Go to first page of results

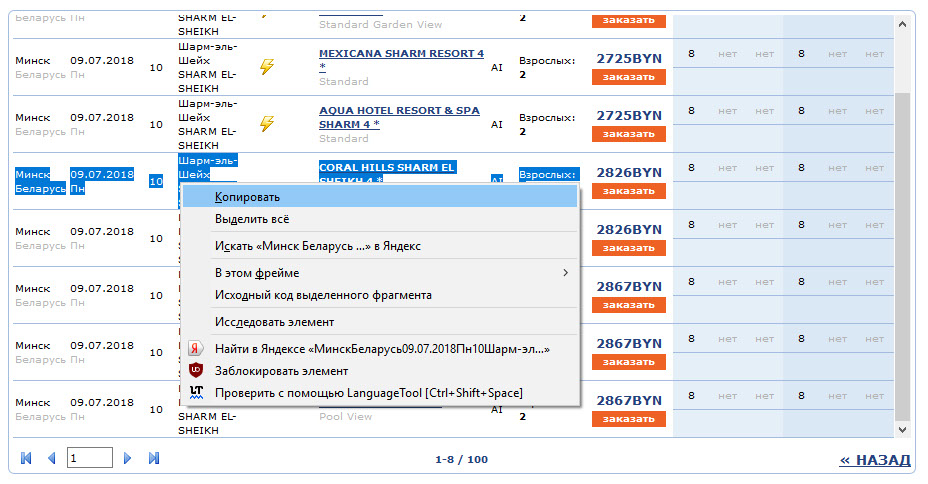point(26,458)
